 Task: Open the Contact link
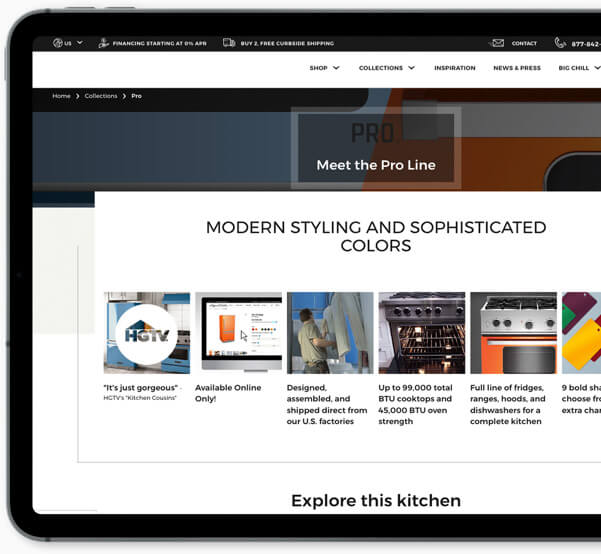pyautogui.click(x=524, y=43)
